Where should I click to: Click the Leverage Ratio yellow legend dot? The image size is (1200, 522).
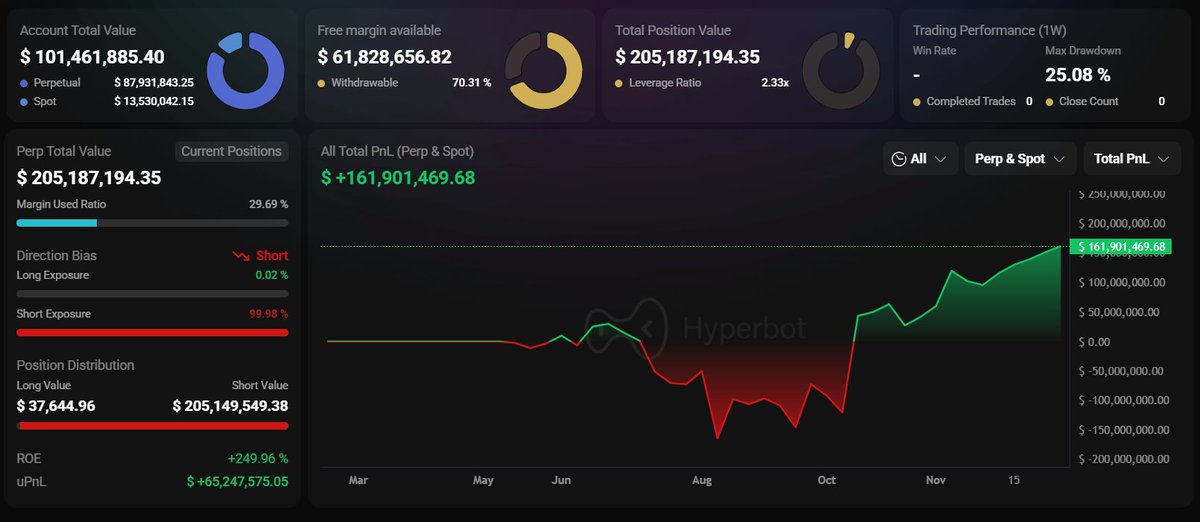click(620, 83)
